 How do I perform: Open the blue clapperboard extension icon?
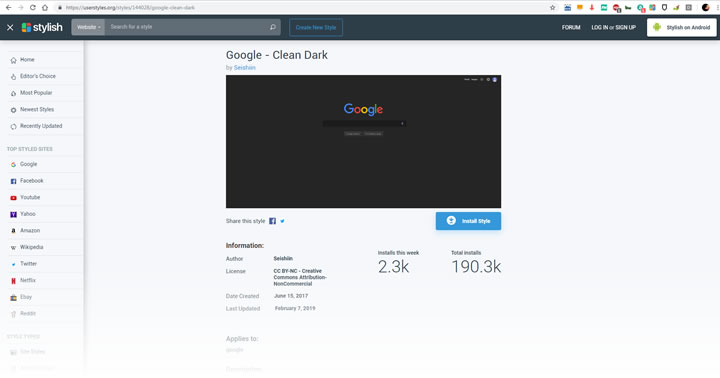(x=568, y=7)
